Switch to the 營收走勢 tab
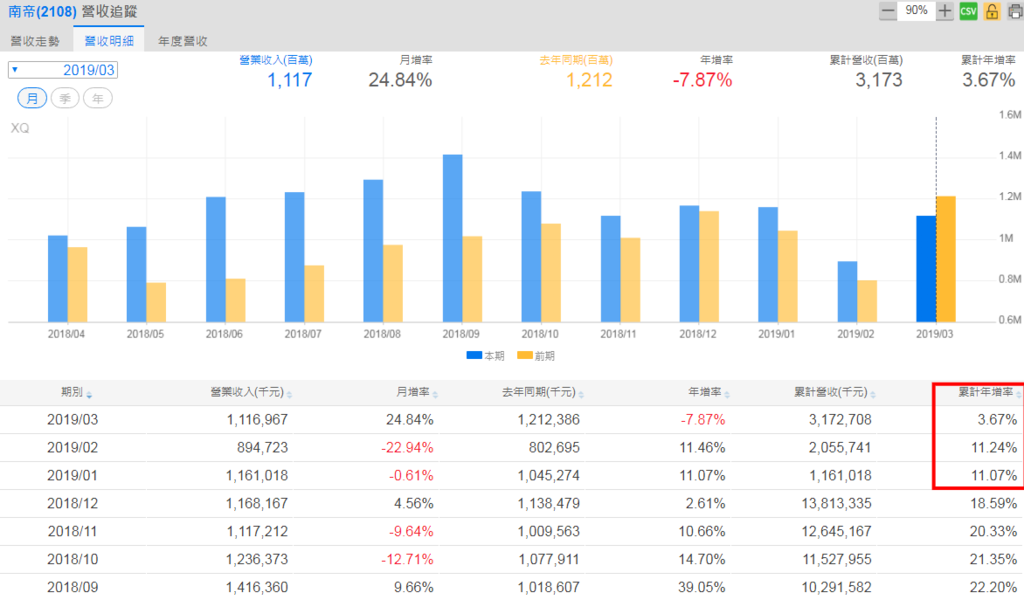This screenshot has width=1024, height=600. tap(35, 41)
